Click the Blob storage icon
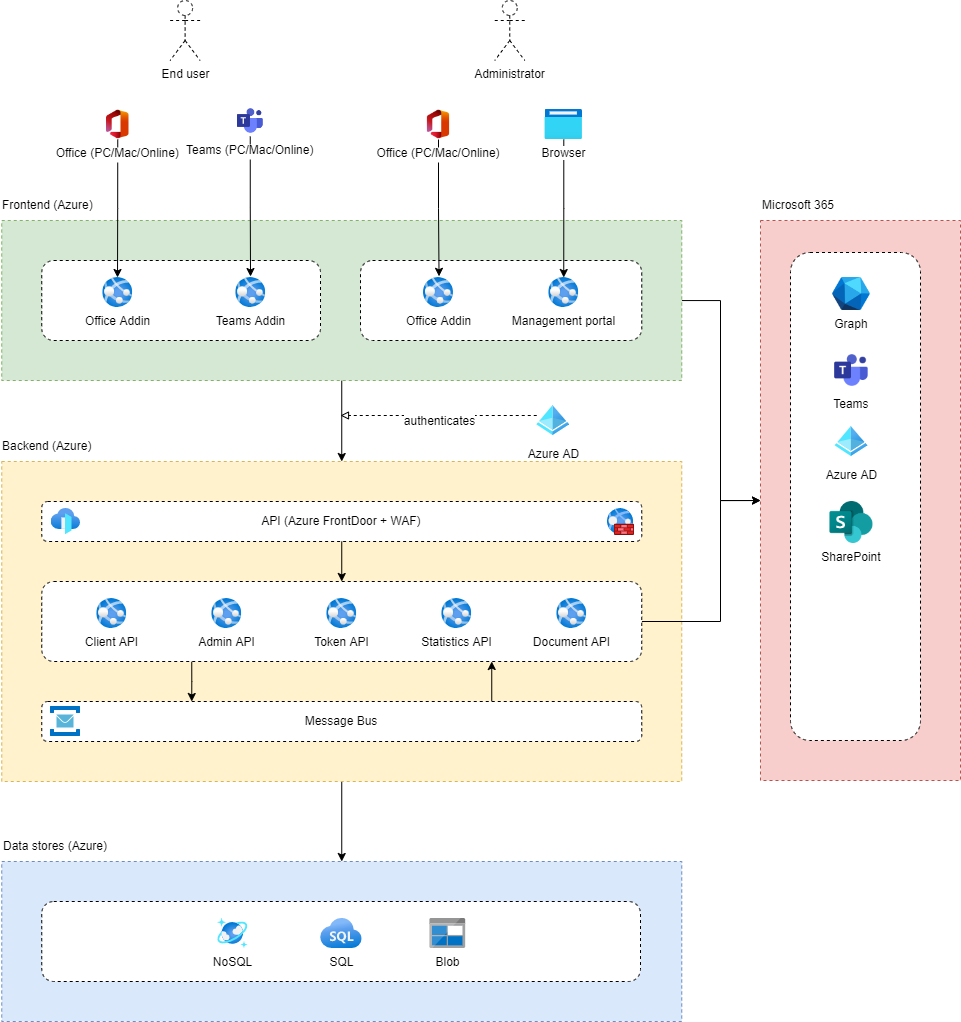Viewport: 961px width, 1022px height. 447,933
